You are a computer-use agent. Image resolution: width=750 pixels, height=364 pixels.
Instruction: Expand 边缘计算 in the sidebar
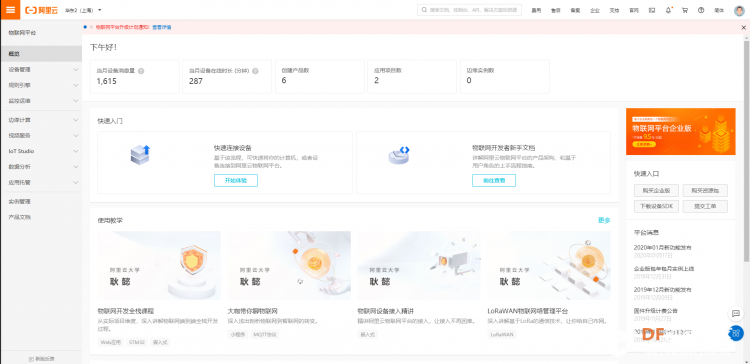(41, 120)
